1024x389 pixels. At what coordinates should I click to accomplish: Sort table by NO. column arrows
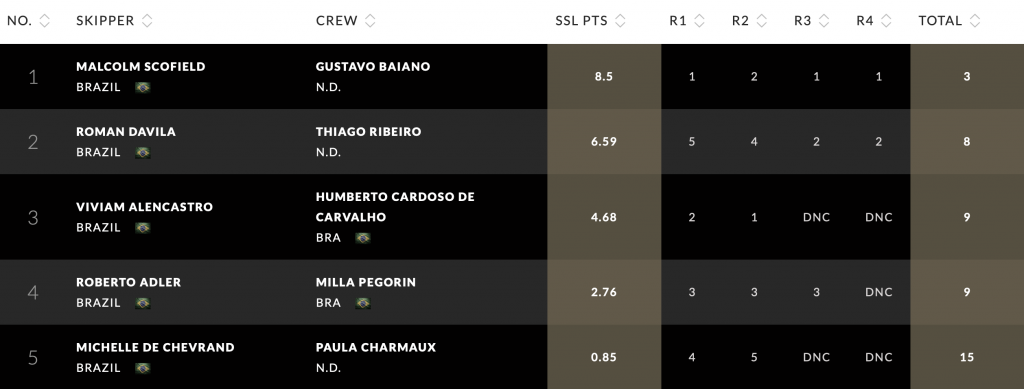click(44, 21)
